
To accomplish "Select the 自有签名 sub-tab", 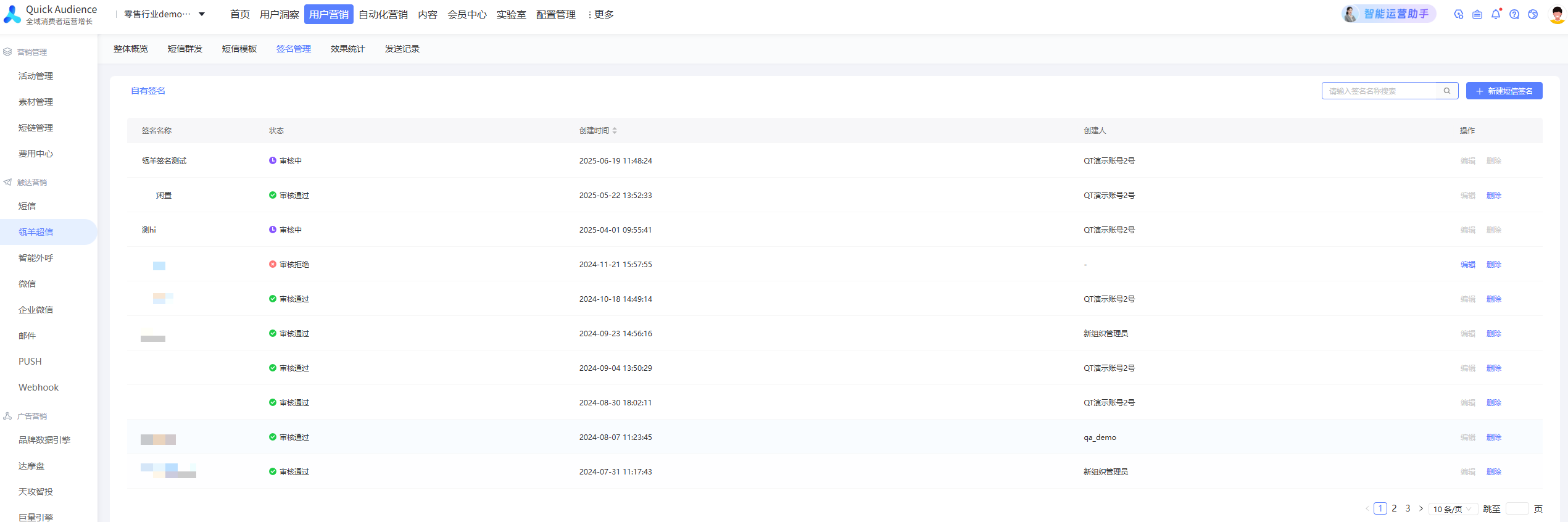I will coord(148,91).
